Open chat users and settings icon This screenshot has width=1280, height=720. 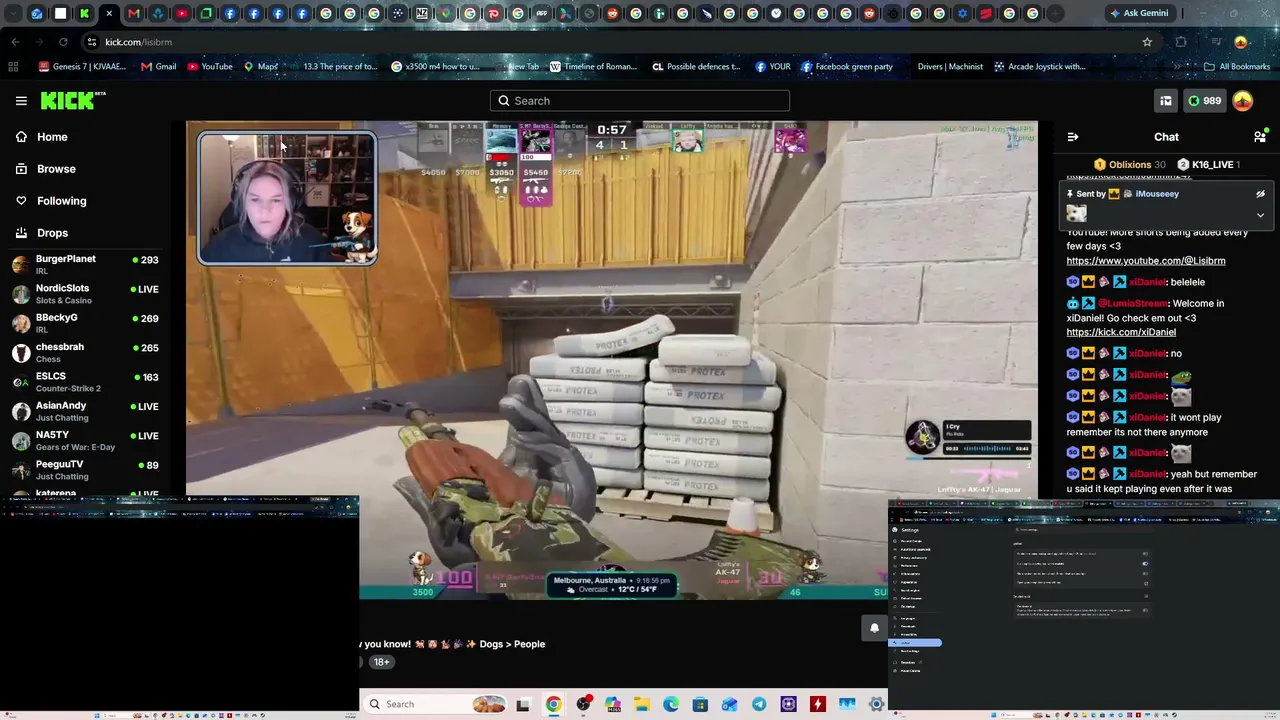pos(1260,137)
